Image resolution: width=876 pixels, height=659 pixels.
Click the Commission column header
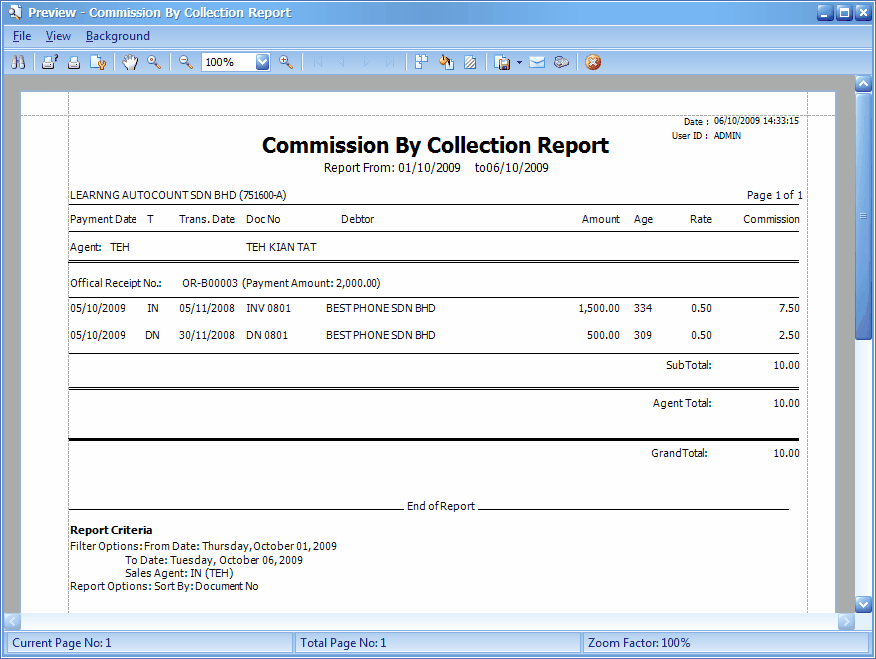(x=771, y=219)
